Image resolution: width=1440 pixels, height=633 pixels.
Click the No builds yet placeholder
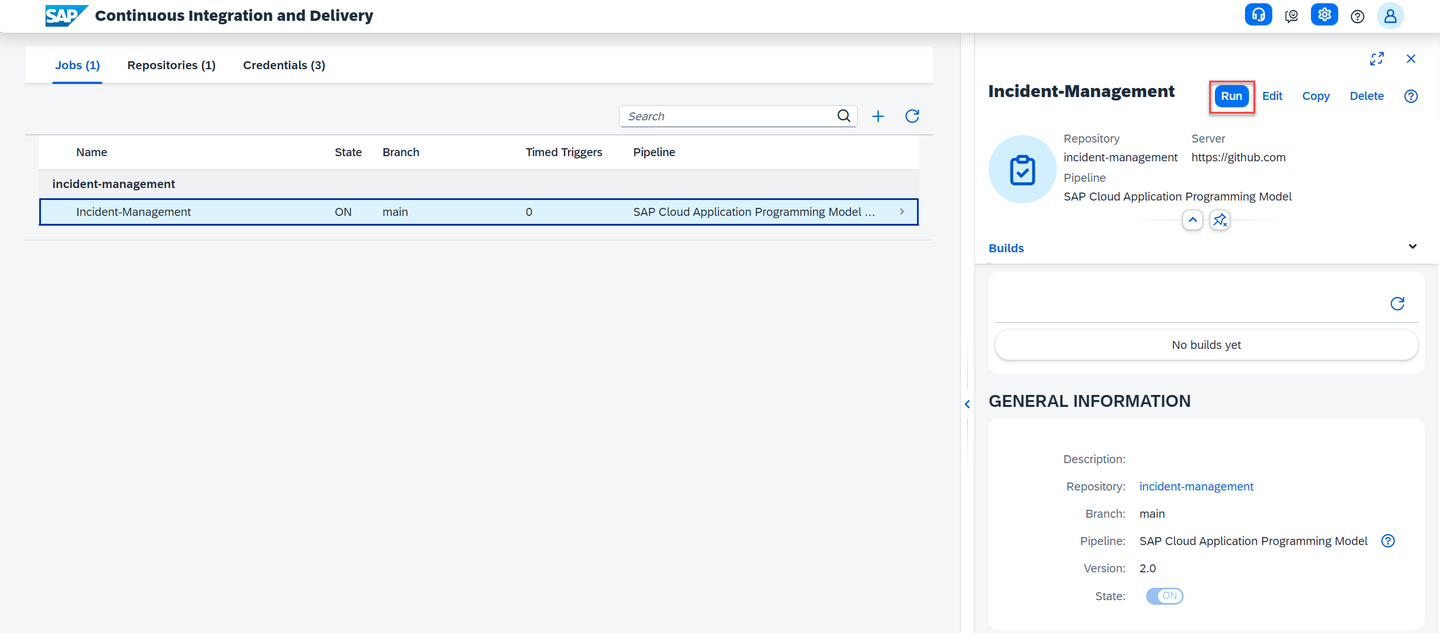coord(1206,345)
